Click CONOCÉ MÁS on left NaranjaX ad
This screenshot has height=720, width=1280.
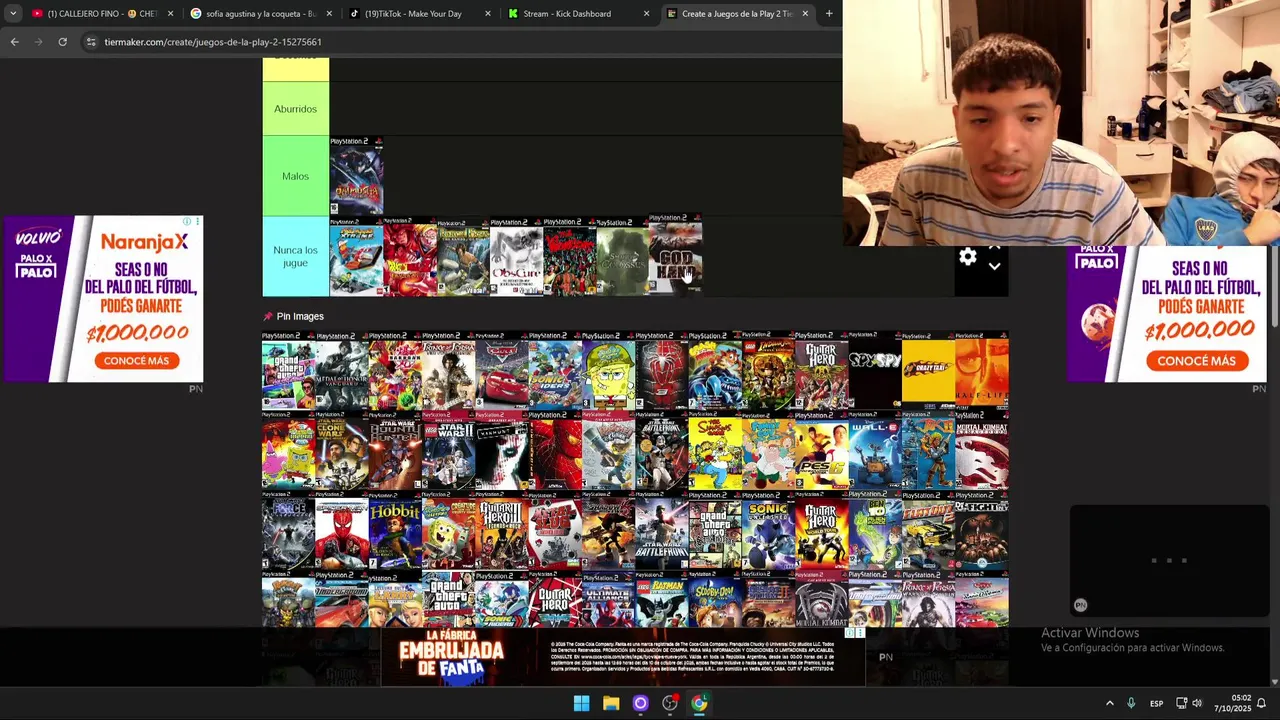pyautogui.click(x=137, y=361)
